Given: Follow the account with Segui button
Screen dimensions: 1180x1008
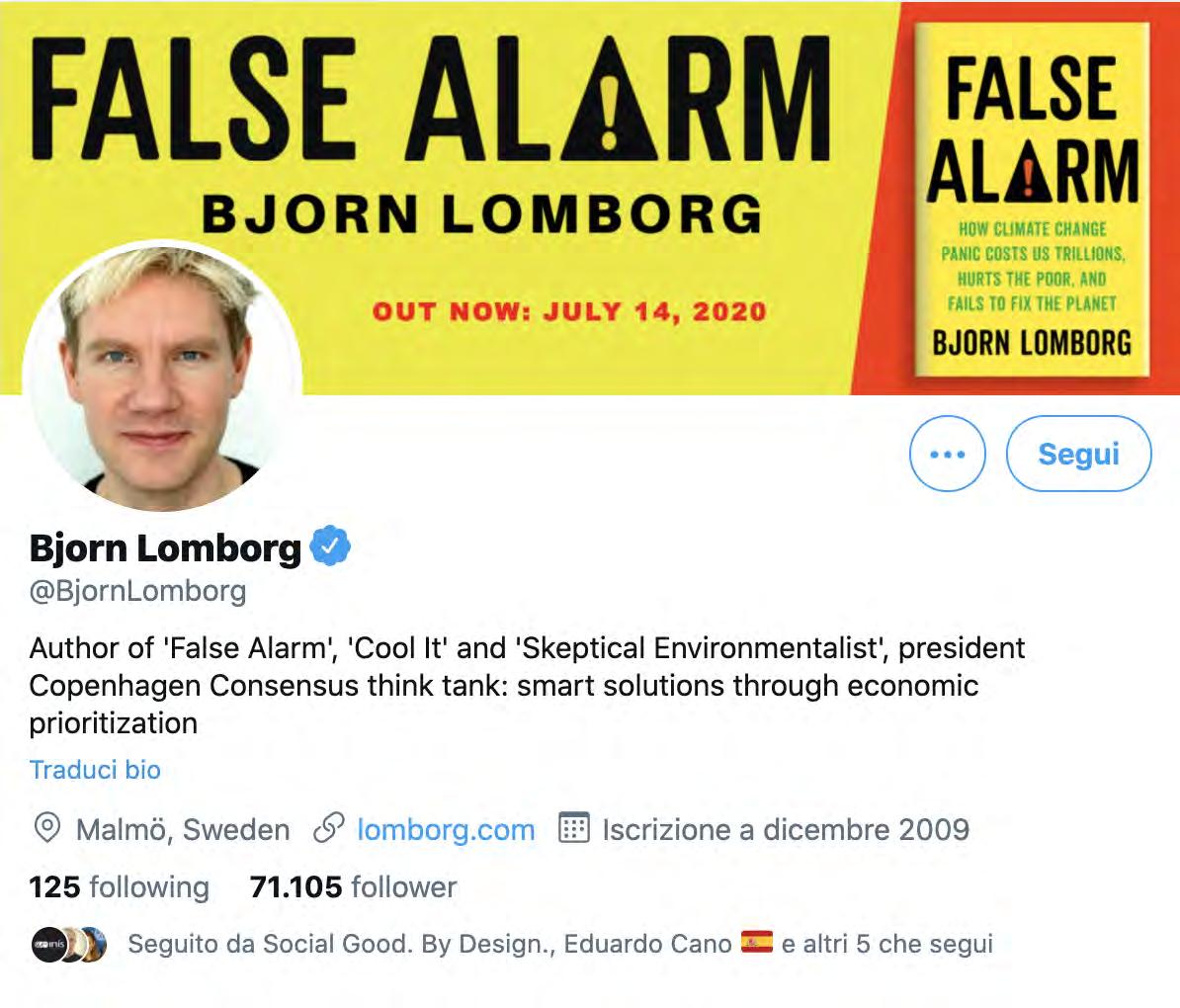Looking at the screenshot, I should coord(1078,454).
